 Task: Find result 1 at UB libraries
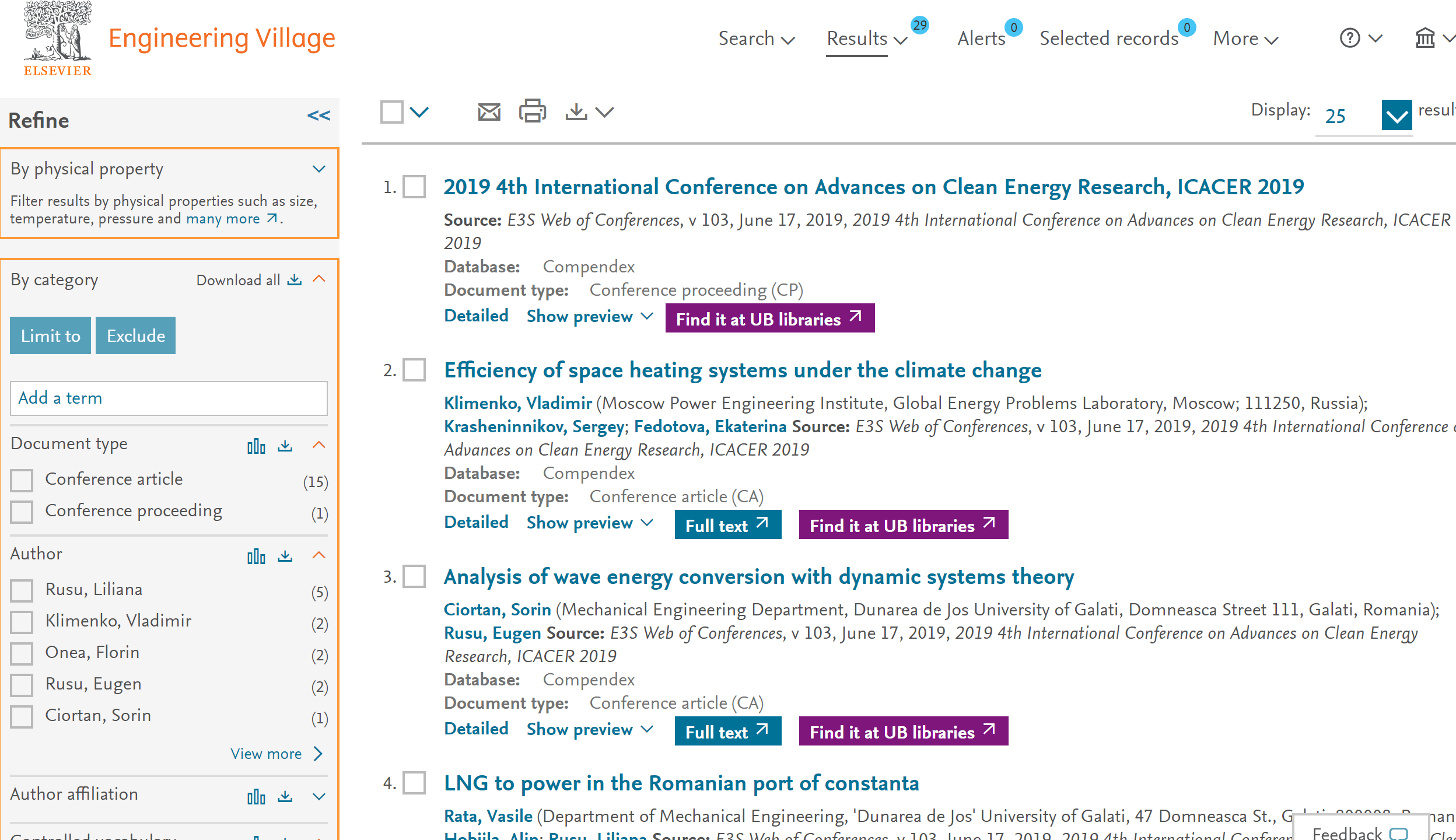pos(770,318)
